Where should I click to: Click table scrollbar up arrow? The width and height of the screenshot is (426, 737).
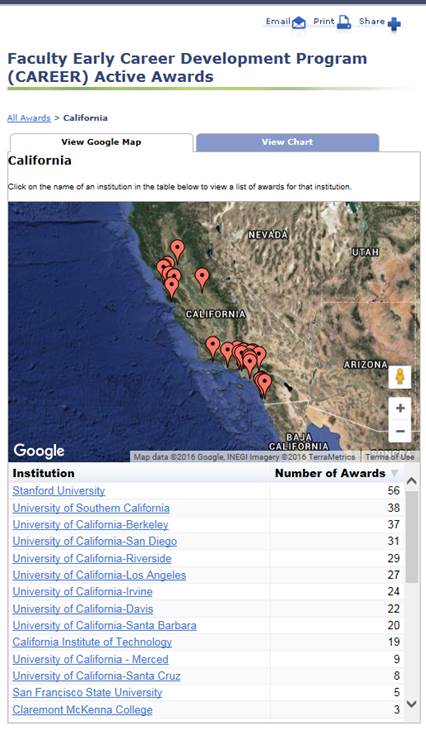point(411,481)
